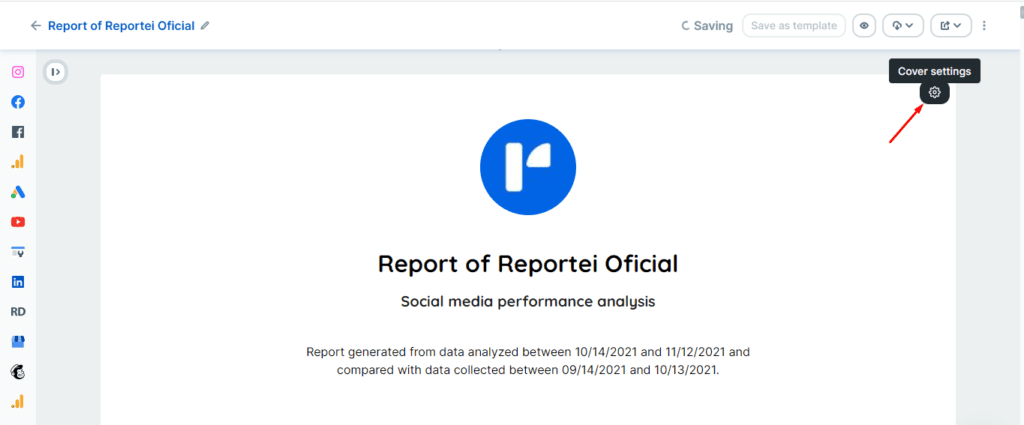Select Social media performance analysis subtitle
Screen dimensions: 1024x425
tap(528, 302)
